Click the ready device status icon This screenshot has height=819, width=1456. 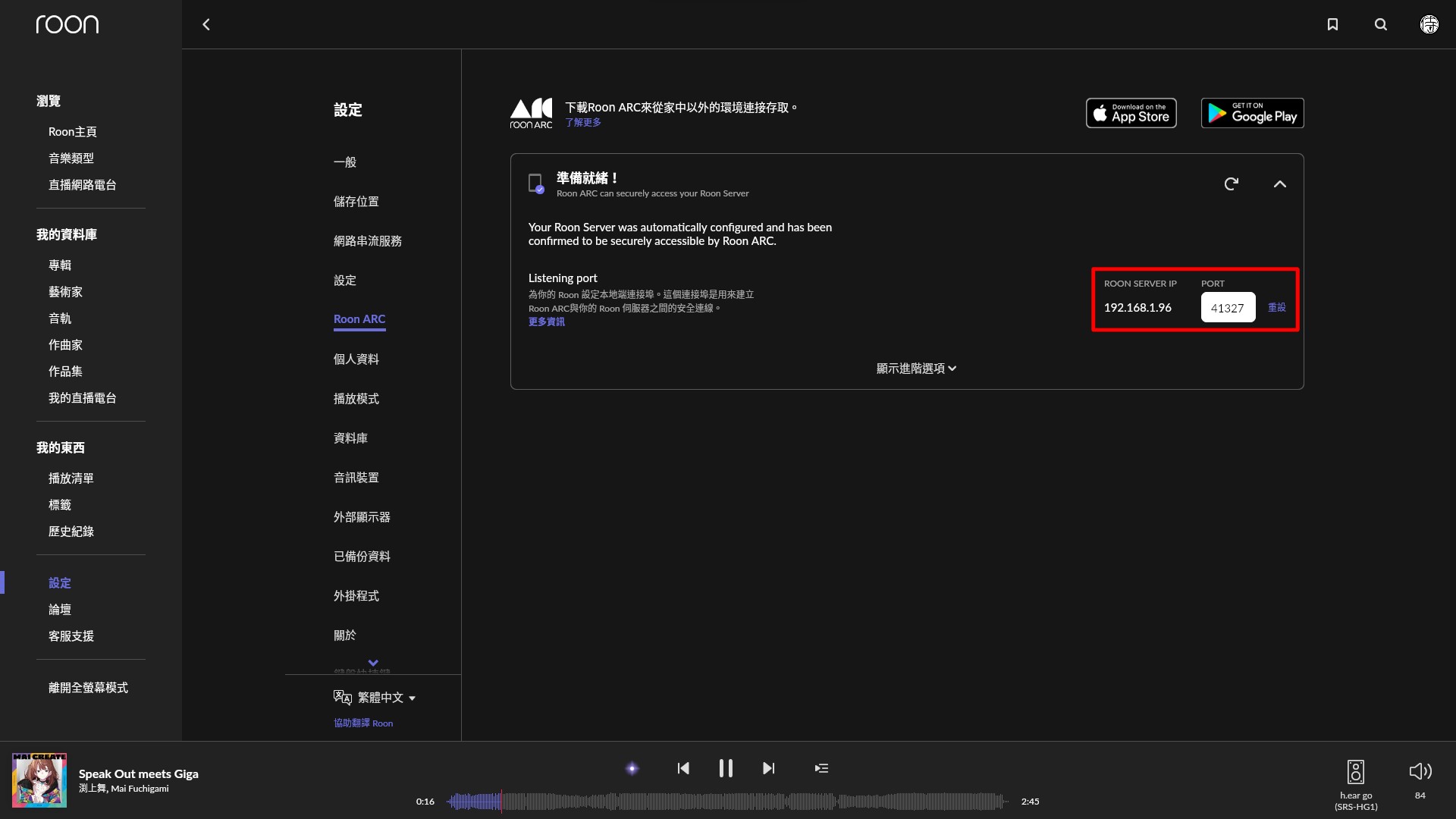coord(536,184)
